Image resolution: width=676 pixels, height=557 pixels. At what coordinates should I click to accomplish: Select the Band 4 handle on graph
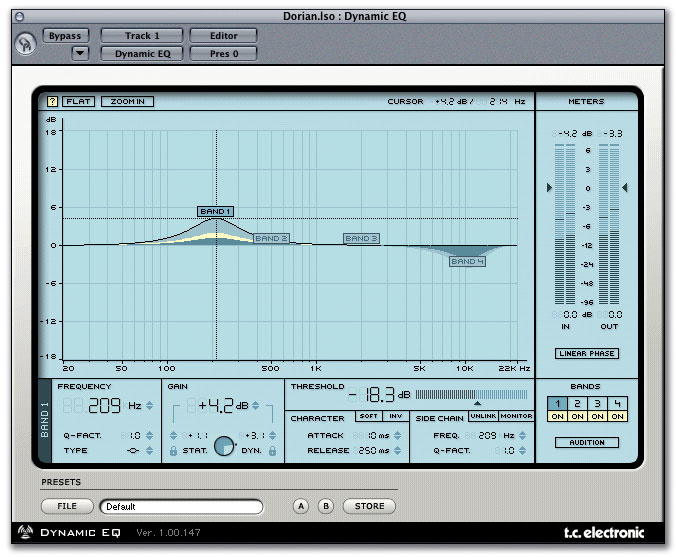(x=467, y=261)
